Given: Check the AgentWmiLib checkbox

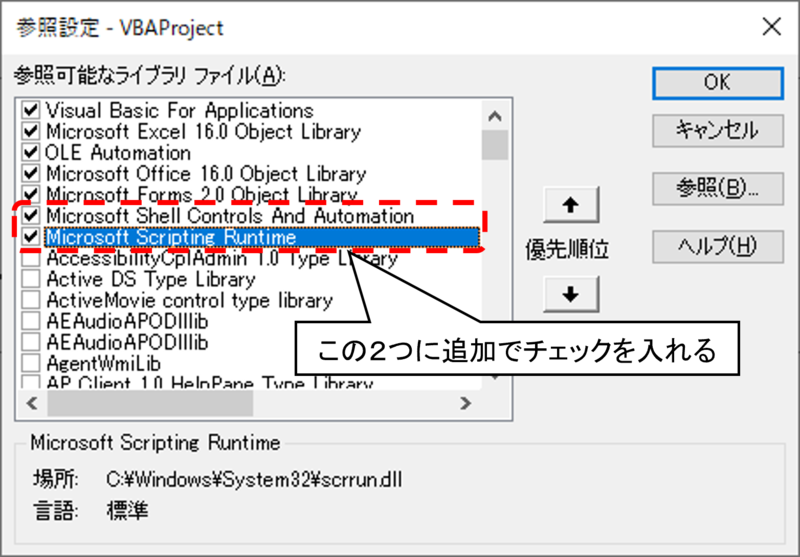Looking at the screenshot, I should tap(31, 363).
